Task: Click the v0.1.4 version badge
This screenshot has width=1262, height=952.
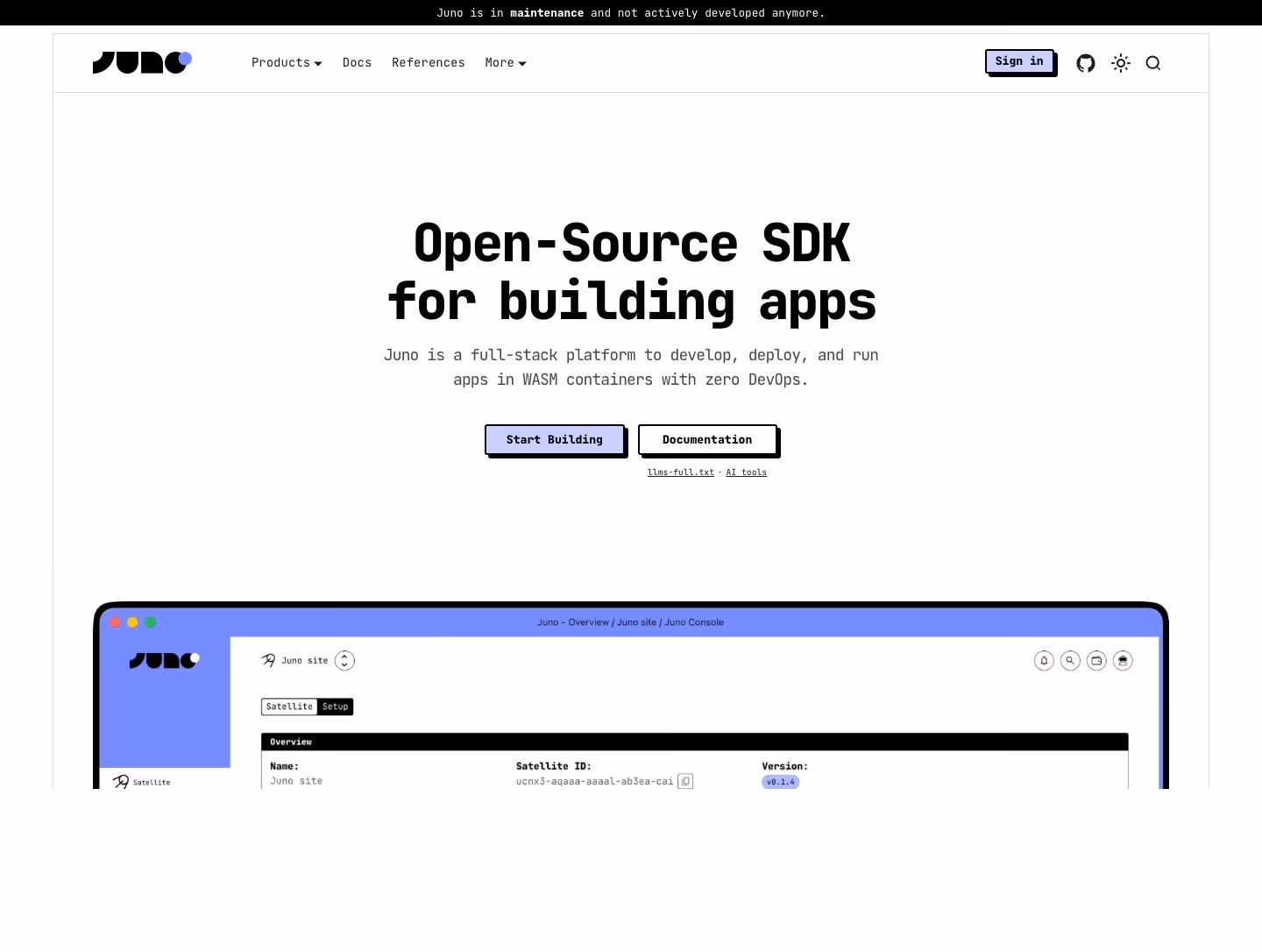Action: 781,782
